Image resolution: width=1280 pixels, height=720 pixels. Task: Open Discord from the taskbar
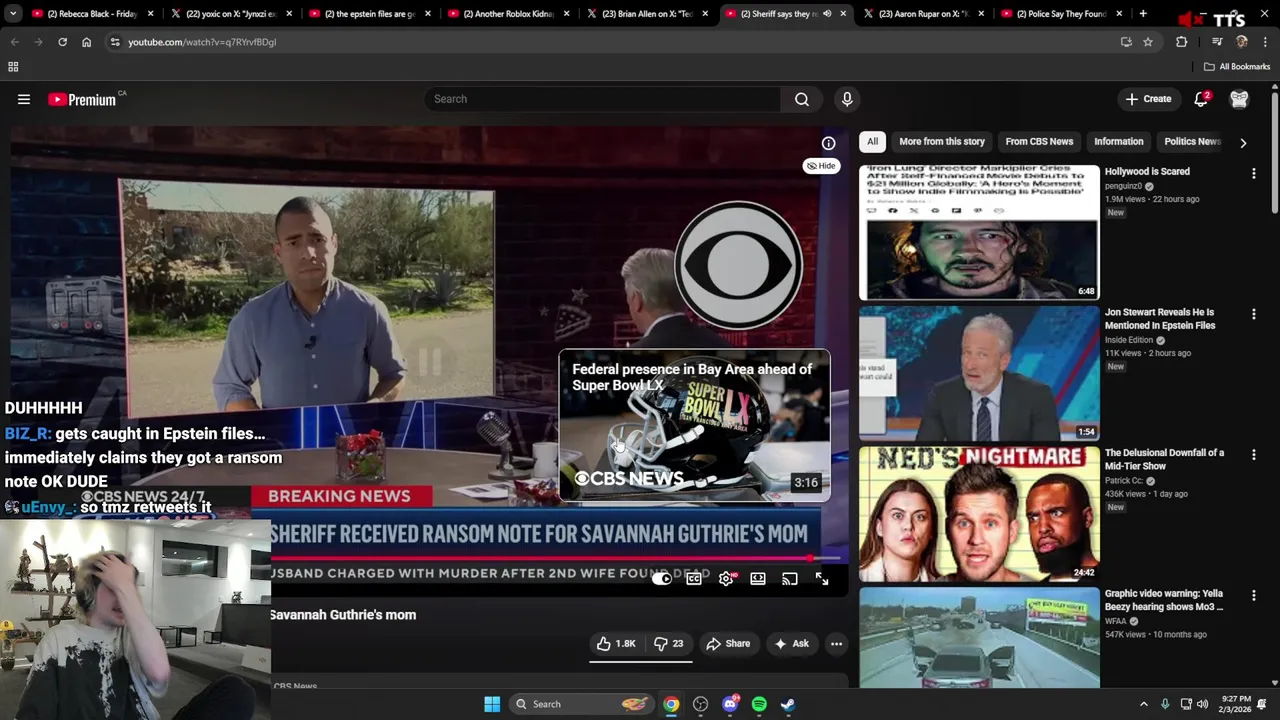[730, 704]
